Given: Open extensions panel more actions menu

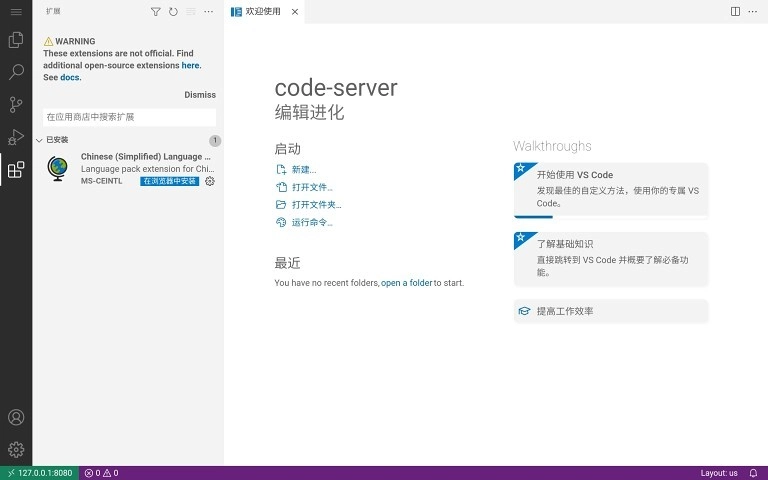Looking at the screenshot, I should (x=208, y=12).
